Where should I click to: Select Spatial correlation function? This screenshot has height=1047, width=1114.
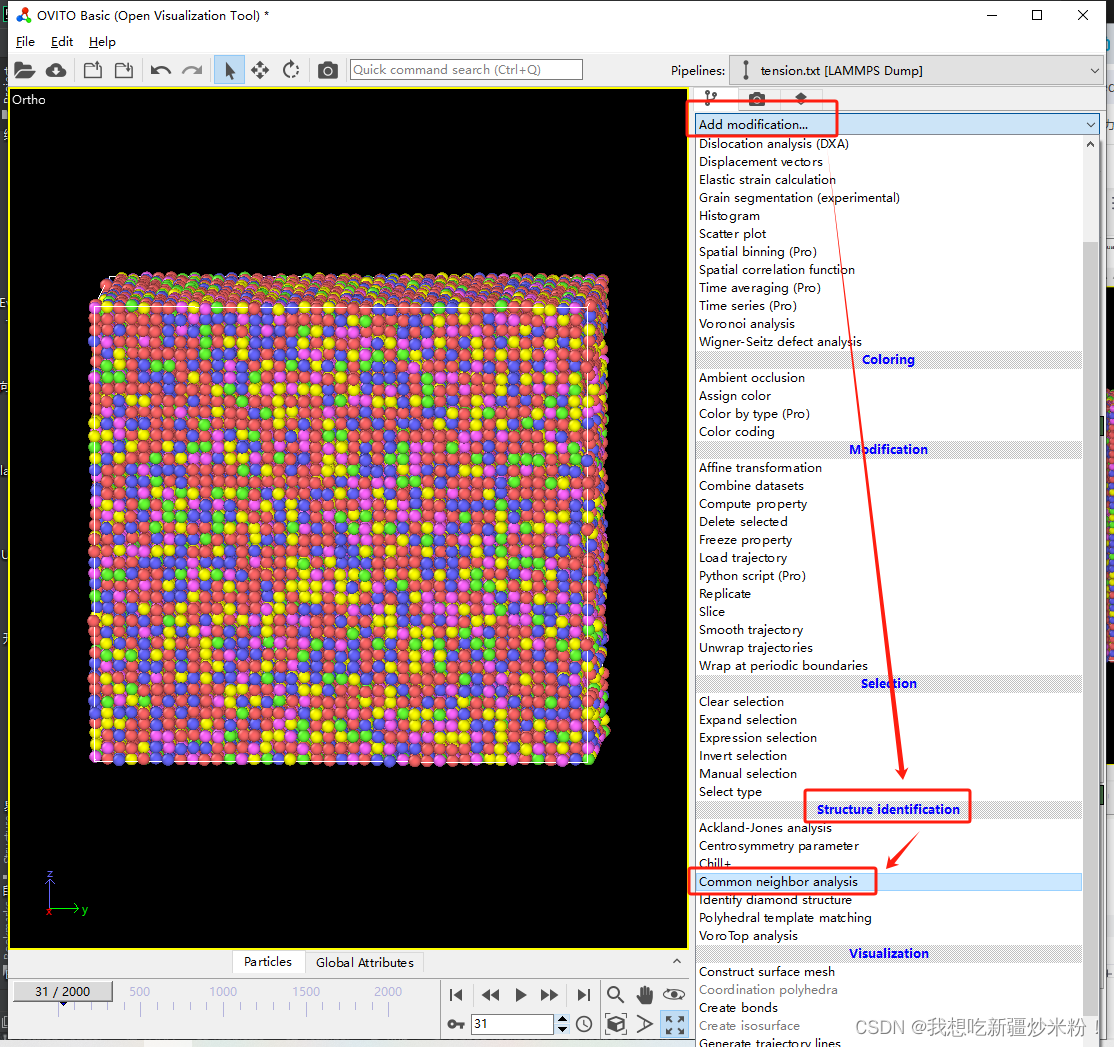pyautogui.click(x=777, y=270)
